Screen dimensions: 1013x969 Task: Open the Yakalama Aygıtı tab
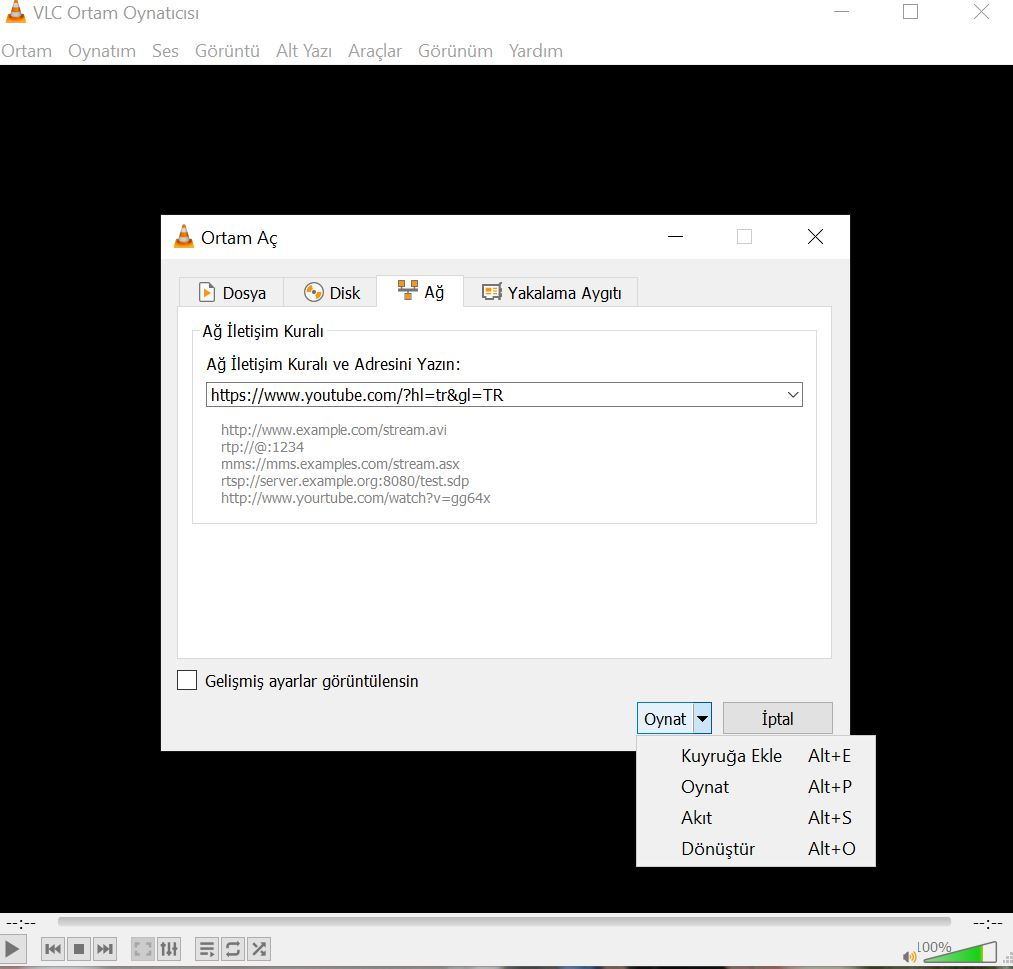tap(551, 292)
